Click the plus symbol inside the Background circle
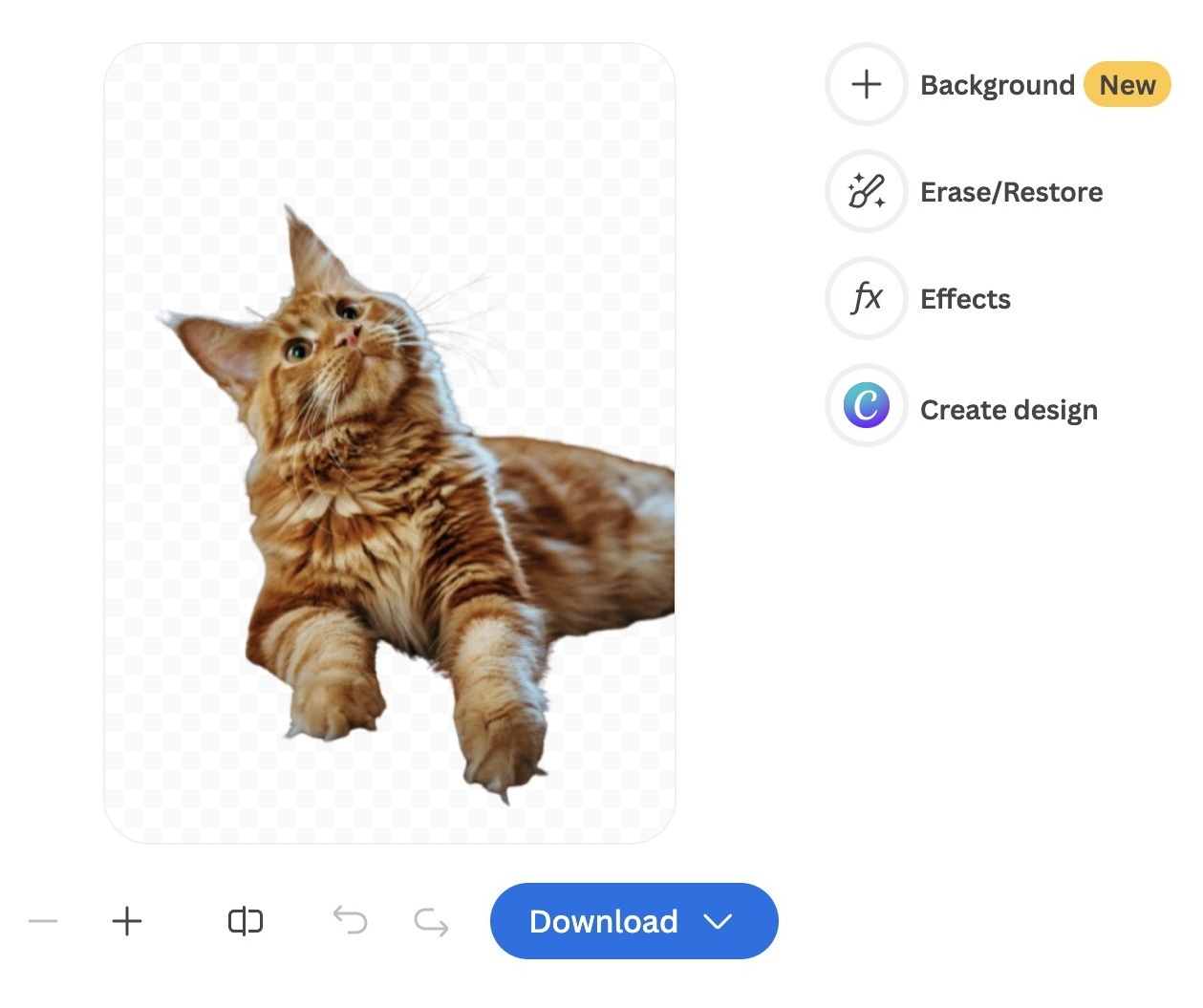This screenshot has width=1203, height=1008. coord(865,84)
